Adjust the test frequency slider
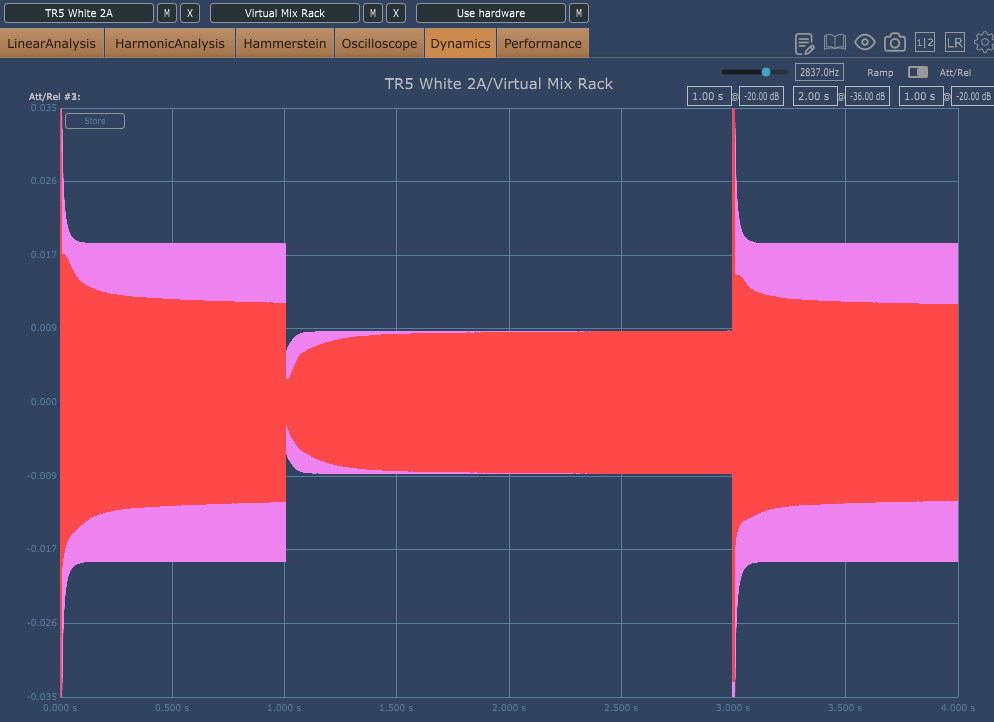Screen dimensions: 994x722 click(x=754, y=72)
